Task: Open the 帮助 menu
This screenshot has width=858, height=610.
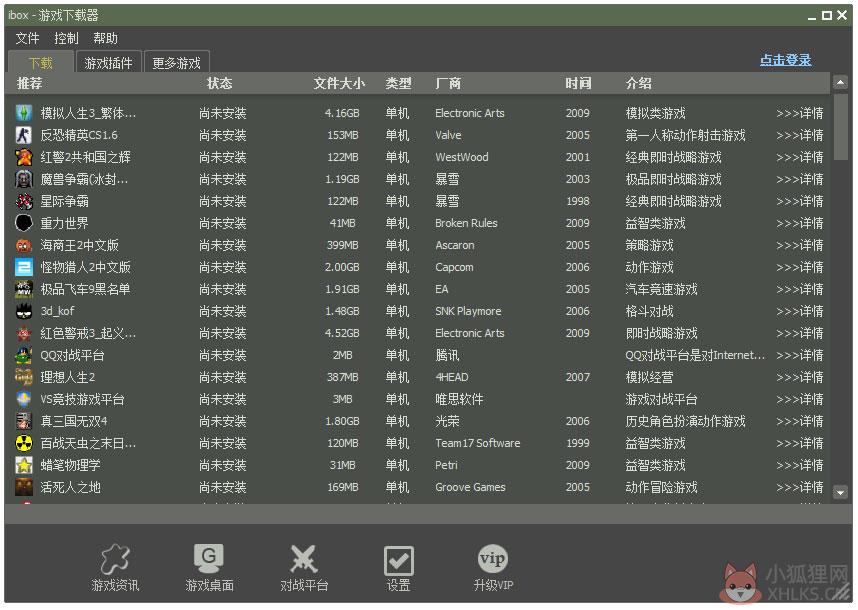Action: (x=105, y=38)
